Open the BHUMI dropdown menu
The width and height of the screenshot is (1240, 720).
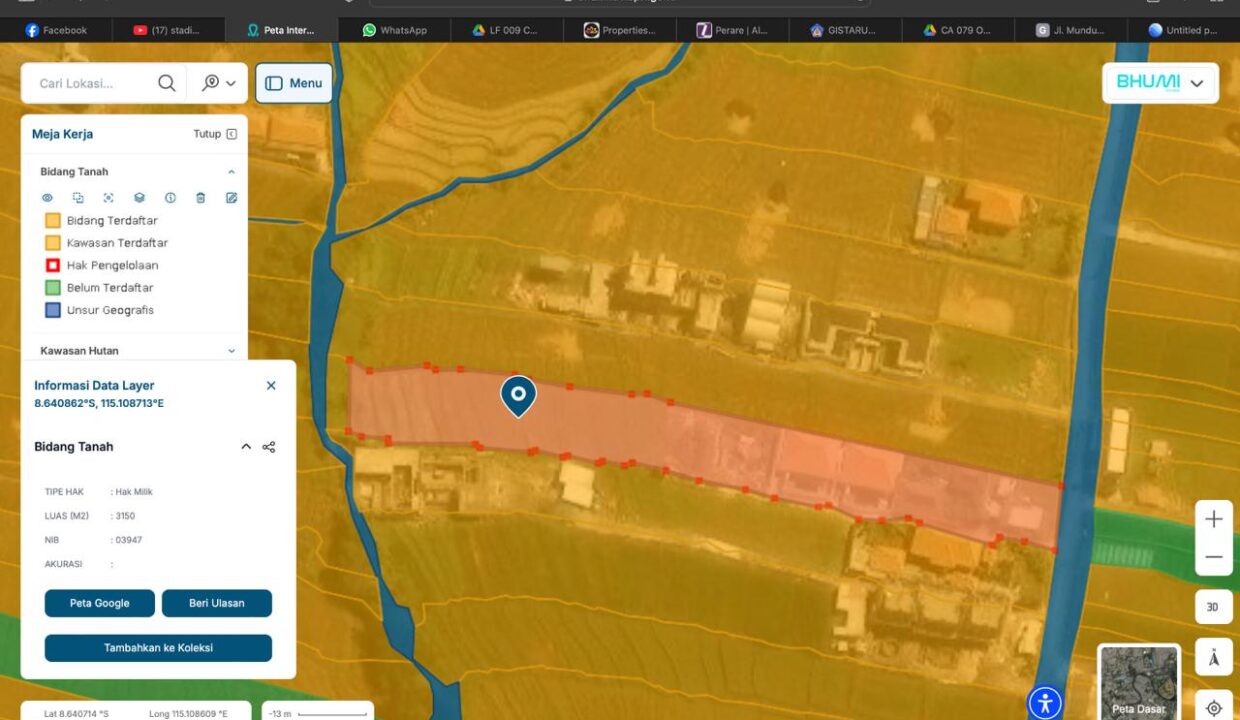[x=1197, y=83]
